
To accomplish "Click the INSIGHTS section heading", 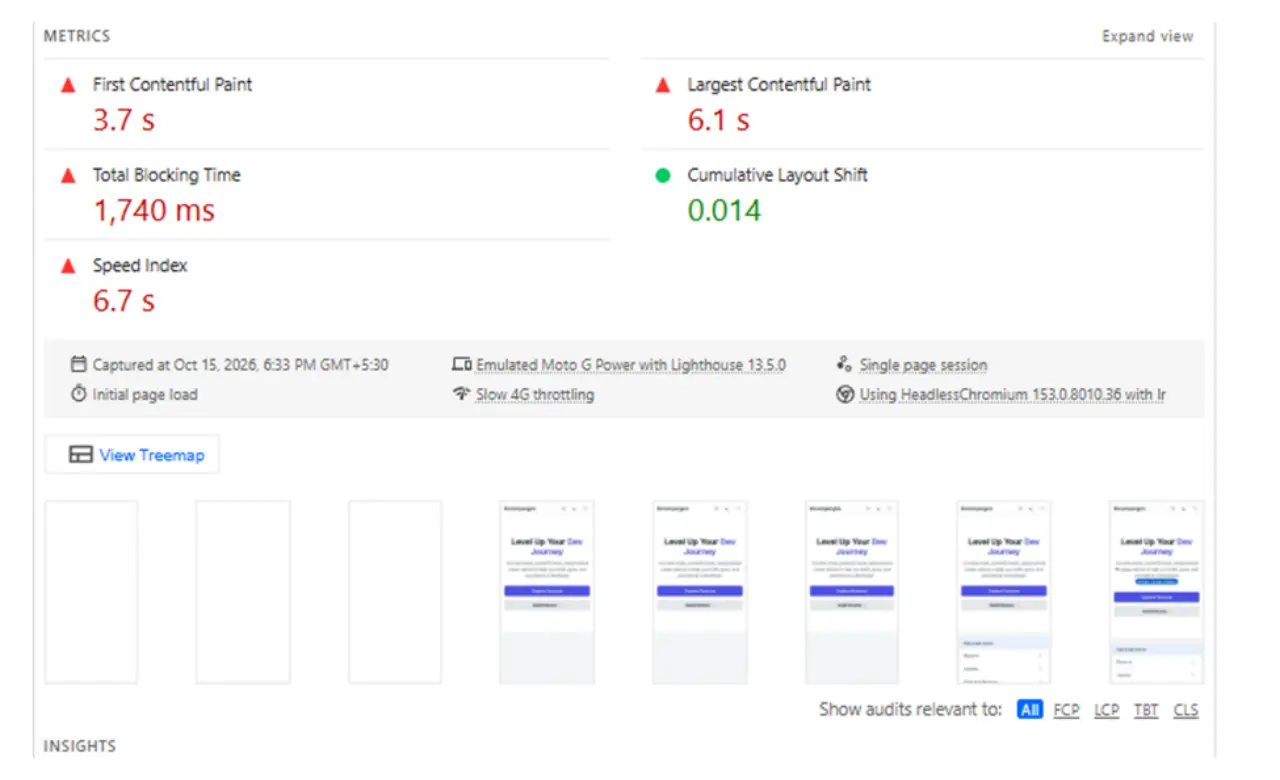I will [x=80, y=746].
